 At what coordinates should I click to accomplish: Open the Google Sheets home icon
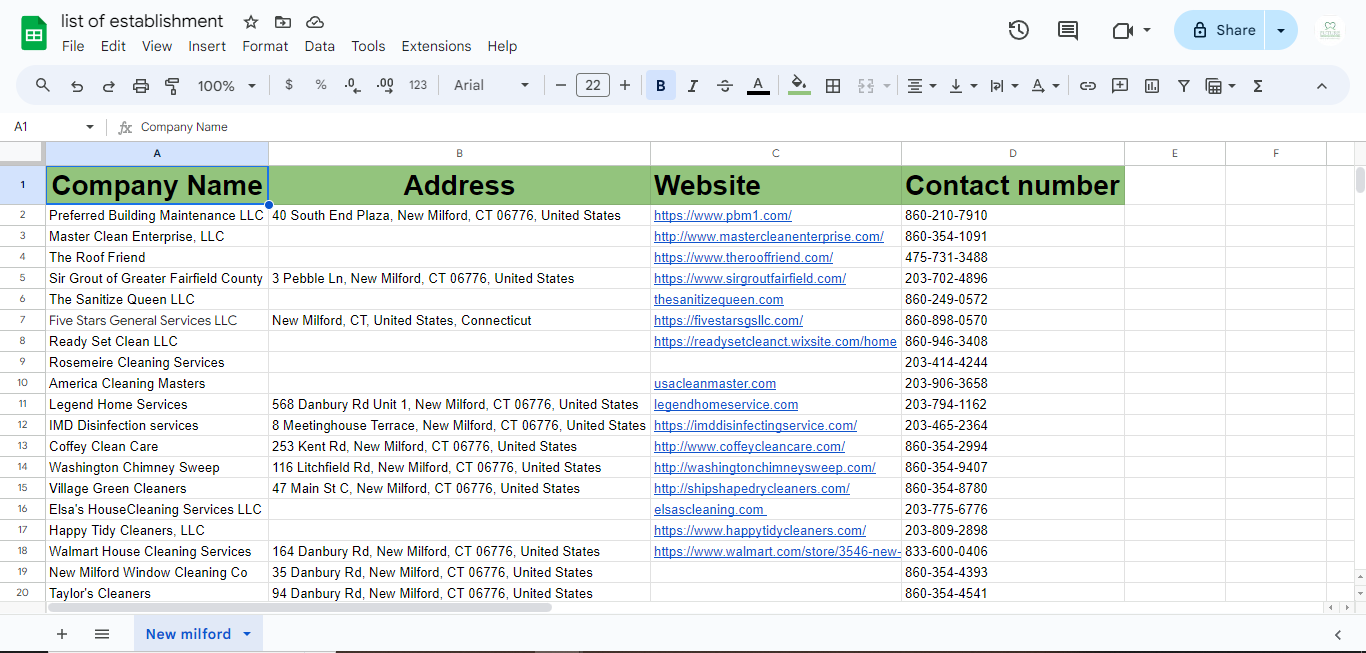coord(34,33)
